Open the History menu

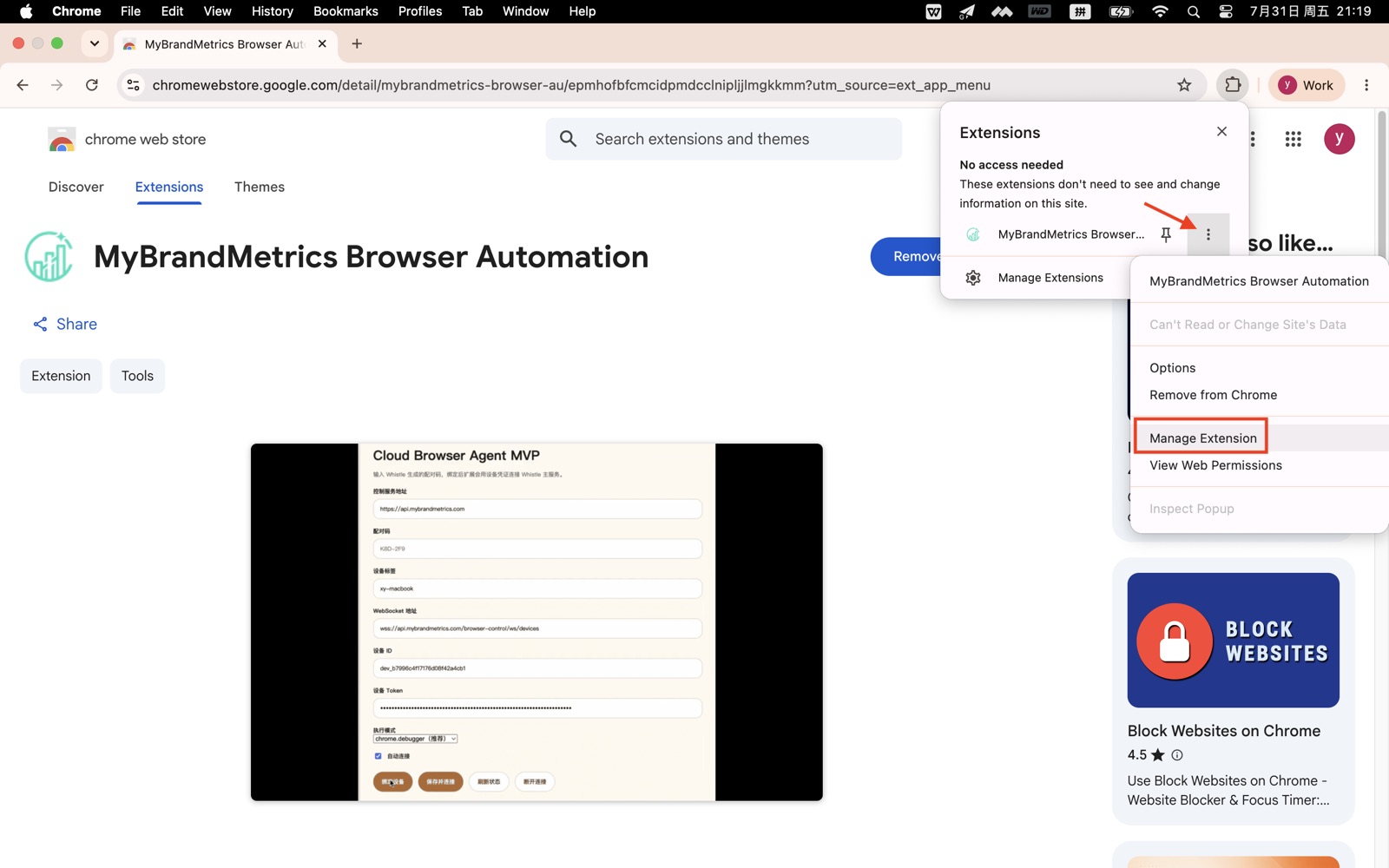(x=272, y=11)
